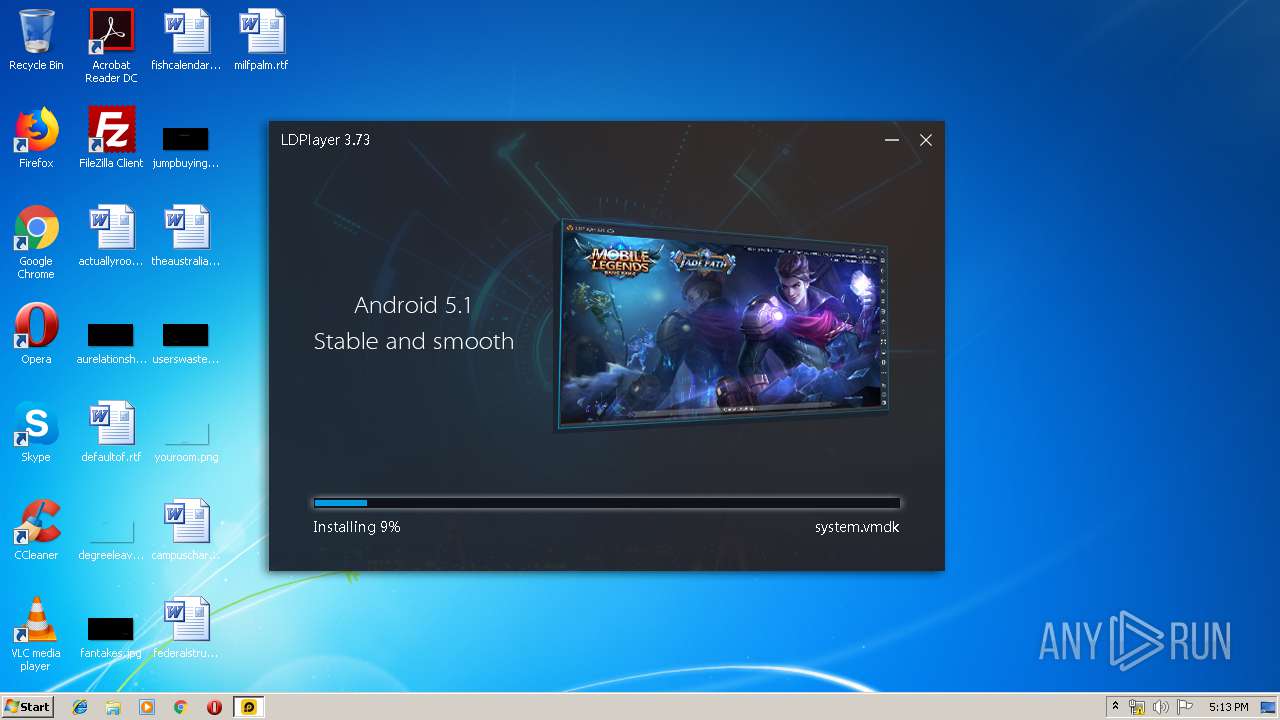Click the 'Android 5.1' heading text
Viewport: 1280px width, 720px height.
(413, 305)
